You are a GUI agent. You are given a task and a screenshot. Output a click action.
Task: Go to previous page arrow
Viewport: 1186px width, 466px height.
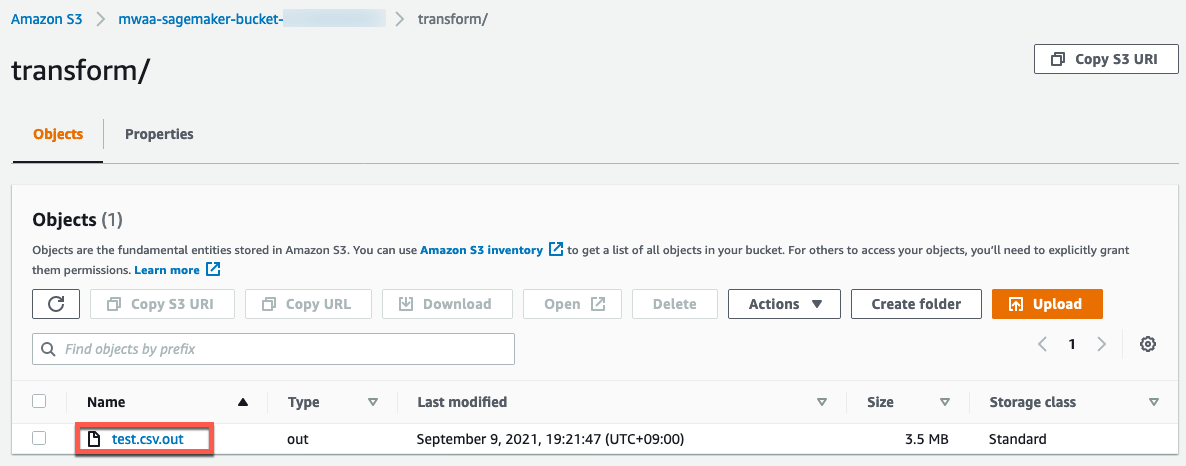[1042, 344]
